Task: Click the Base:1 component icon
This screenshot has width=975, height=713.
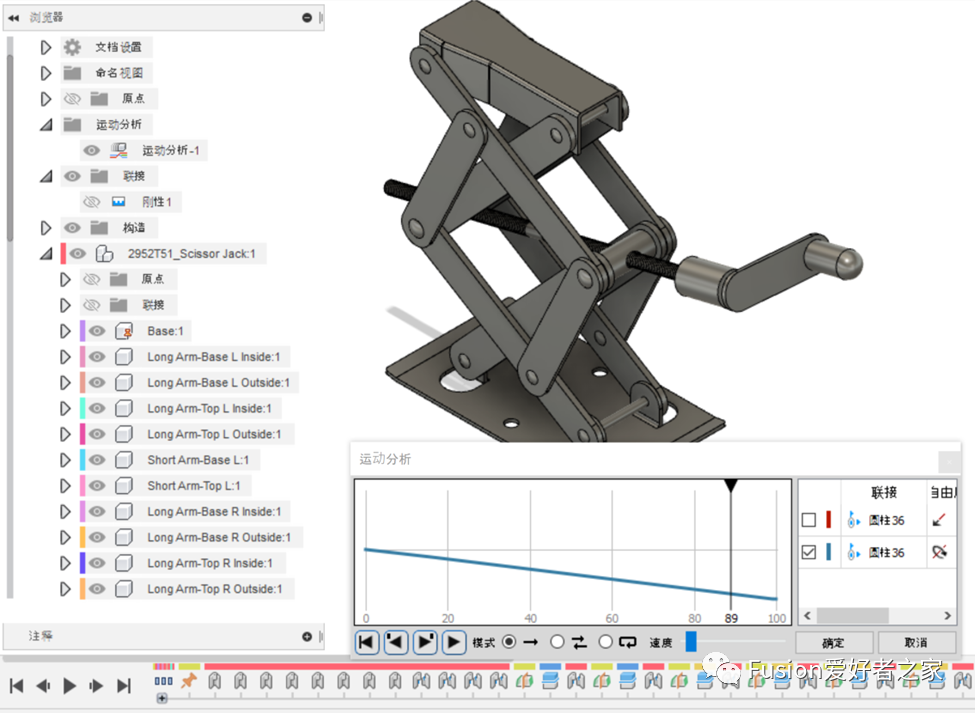Action: point(124,331)
